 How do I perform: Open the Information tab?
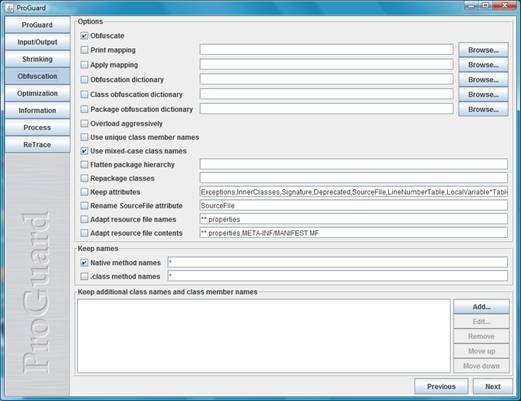pos(37,110)
